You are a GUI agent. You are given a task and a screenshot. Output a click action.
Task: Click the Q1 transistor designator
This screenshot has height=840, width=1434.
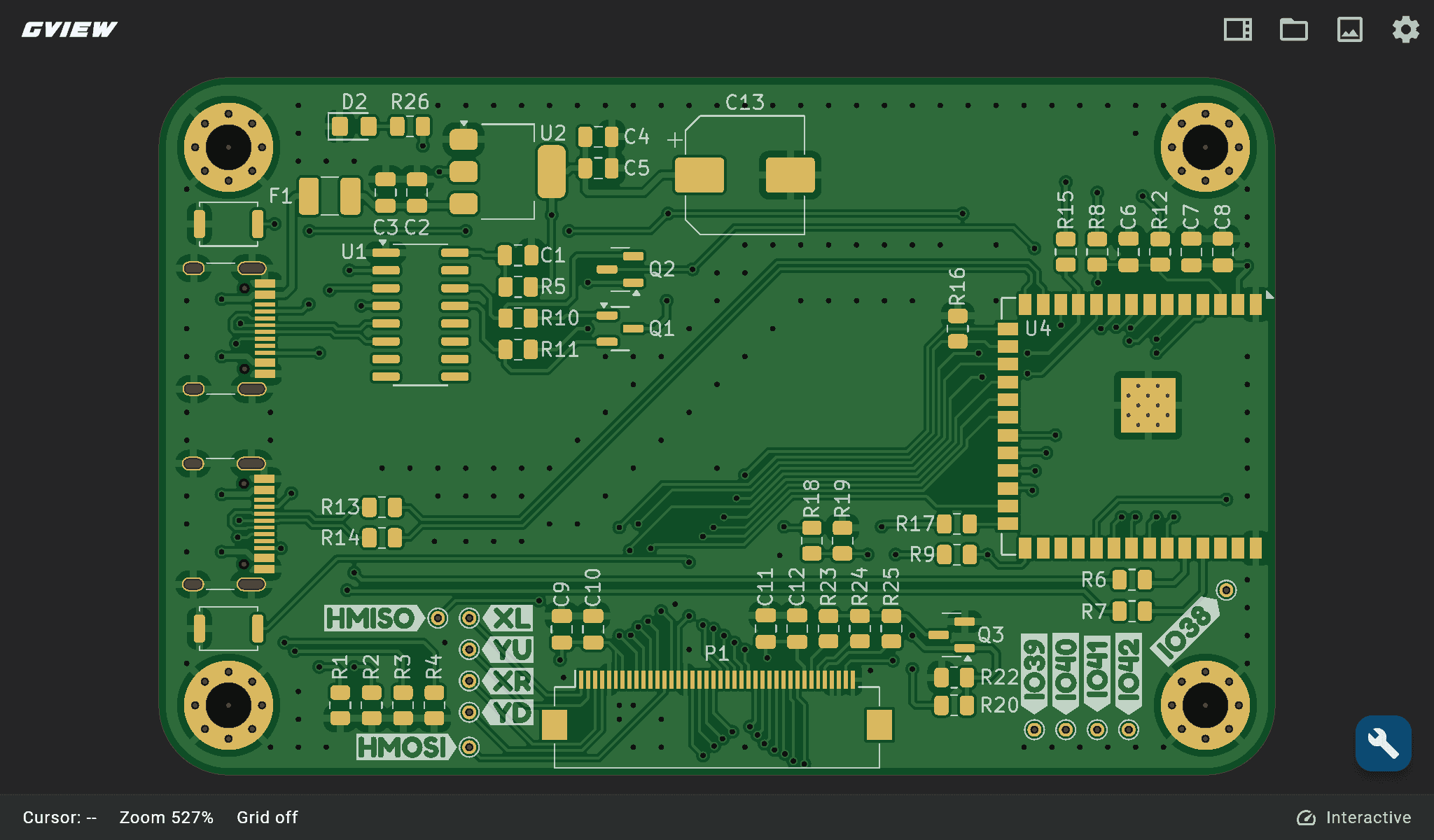(x=662, y=328)
